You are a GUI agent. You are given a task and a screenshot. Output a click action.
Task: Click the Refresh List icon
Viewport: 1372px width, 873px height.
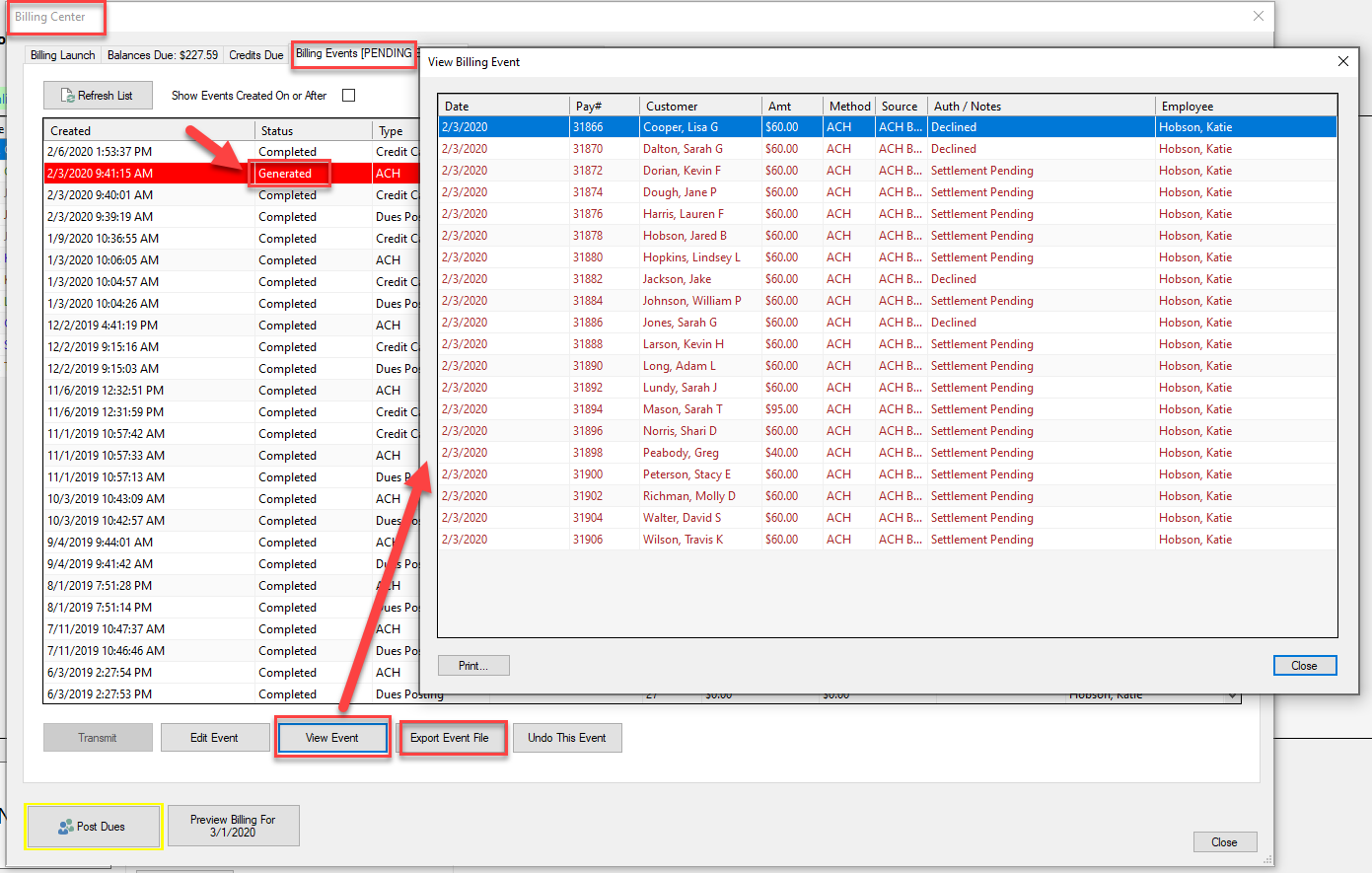67,96
